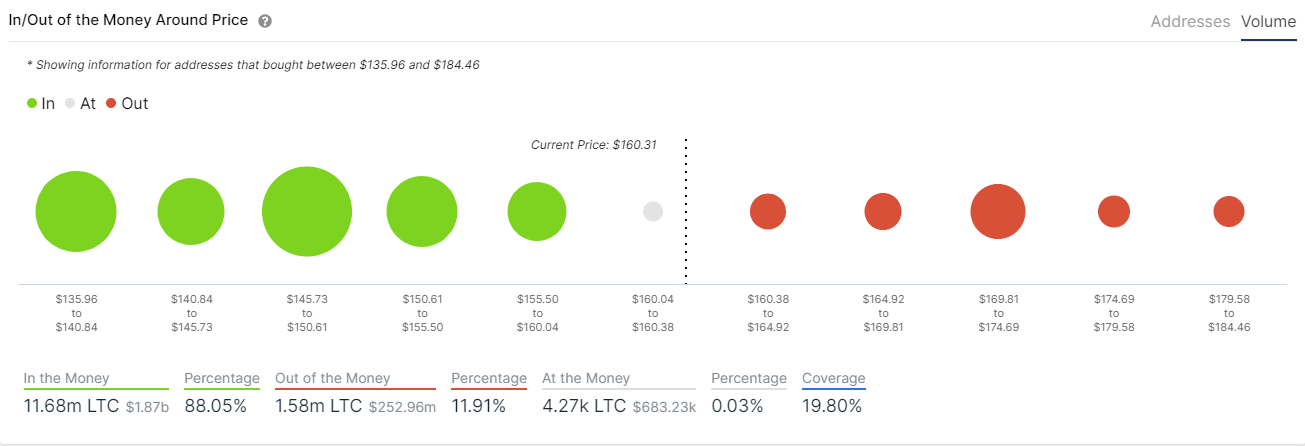
Task: Toggle the red Out legend item
Action: coord(127,103)
